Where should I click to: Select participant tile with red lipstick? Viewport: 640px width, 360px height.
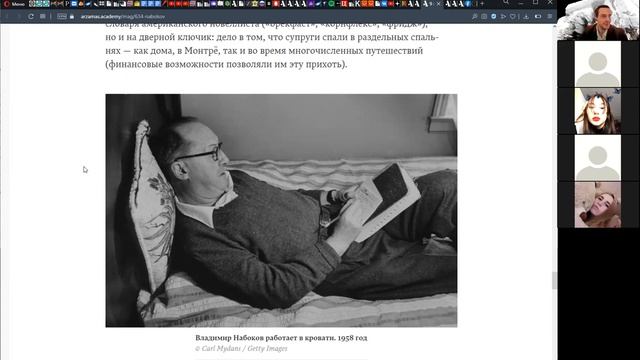[598, 111]
